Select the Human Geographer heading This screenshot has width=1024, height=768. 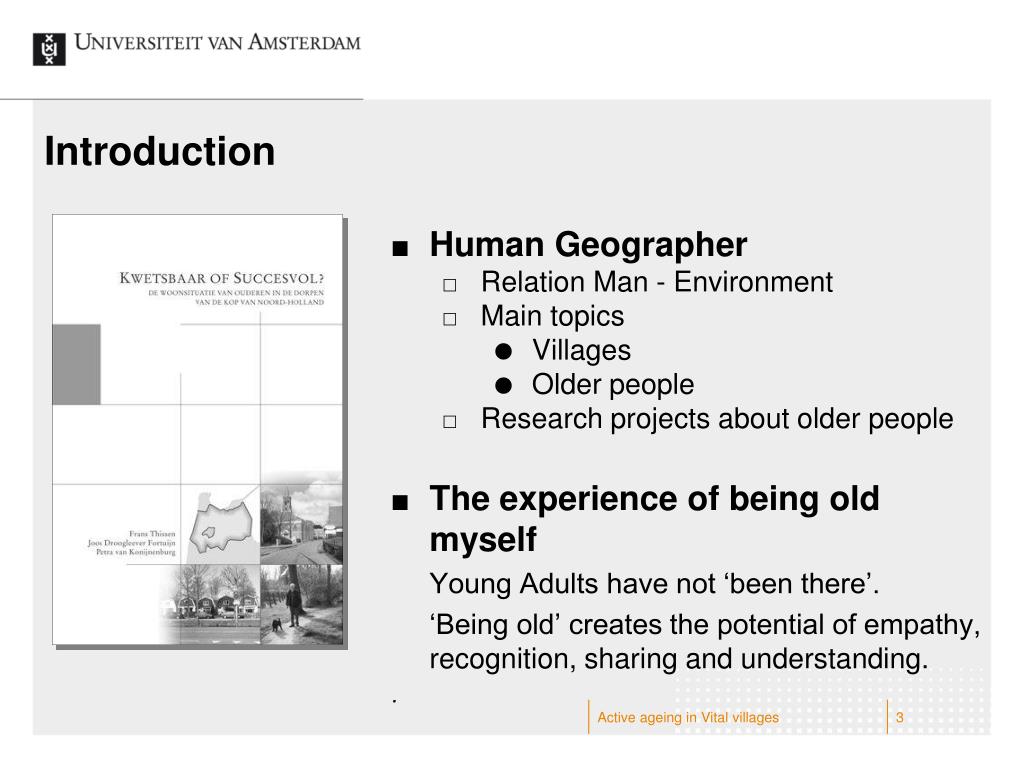point(588,245)
